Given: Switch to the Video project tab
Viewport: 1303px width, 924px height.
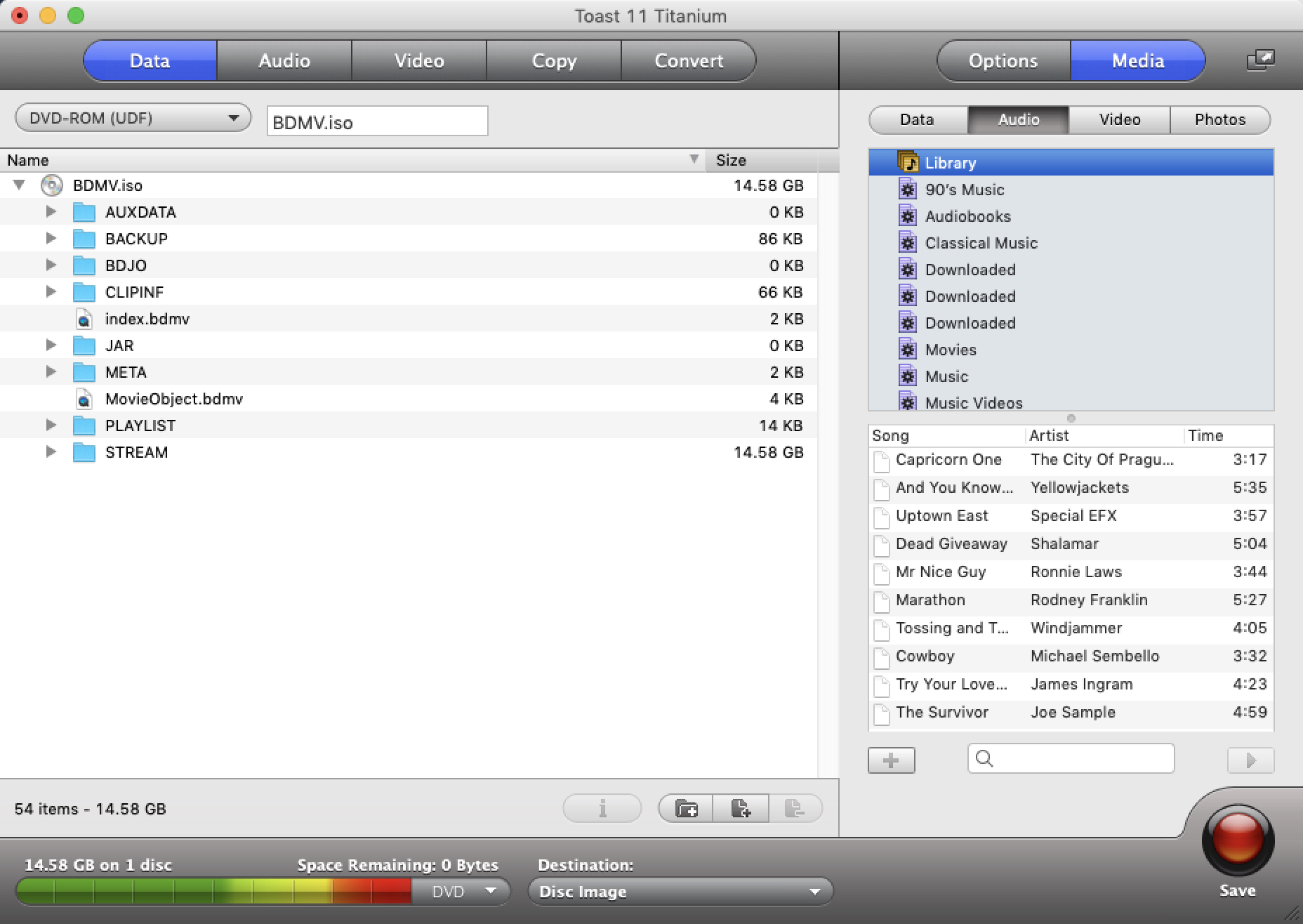Looking at the screenshot, I should tap(419, 60).
